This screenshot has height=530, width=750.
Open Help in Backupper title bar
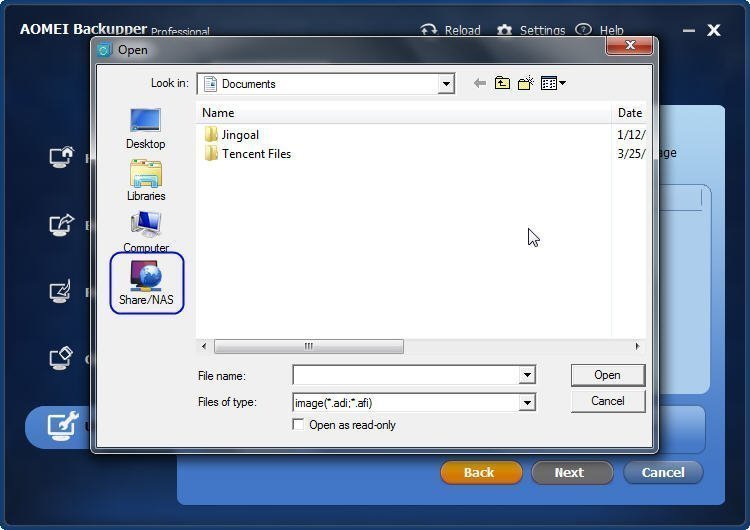click(599, 30)
